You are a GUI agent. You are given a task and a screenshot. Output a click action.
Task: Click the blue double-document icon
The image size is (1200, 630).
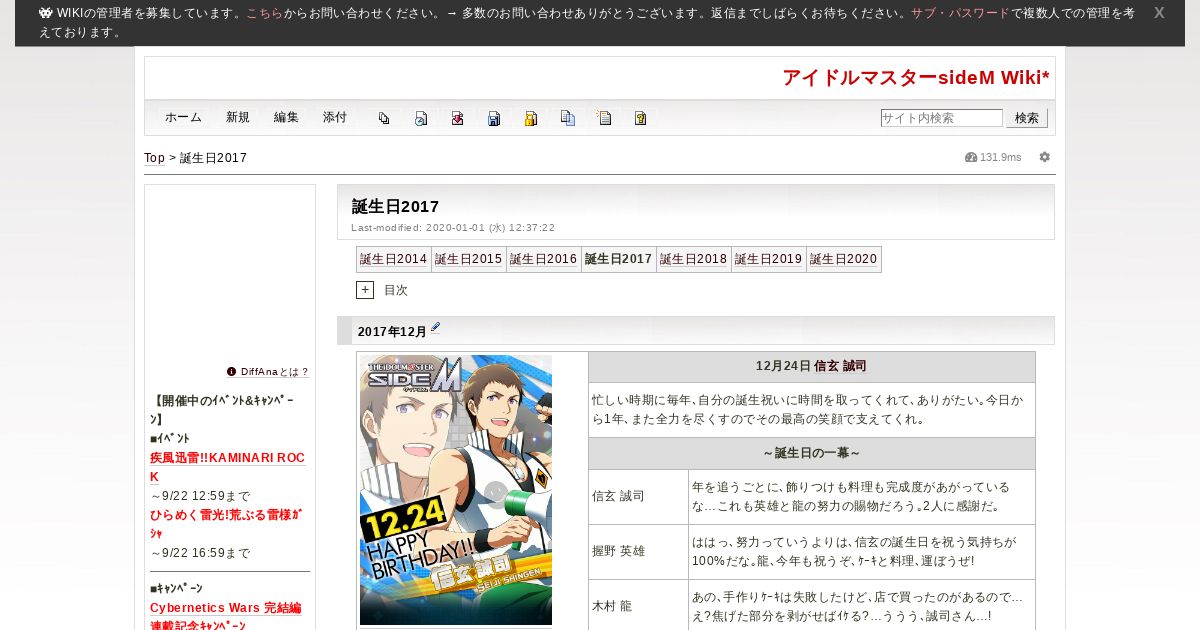pyautogui.click(x=567, y=118)
